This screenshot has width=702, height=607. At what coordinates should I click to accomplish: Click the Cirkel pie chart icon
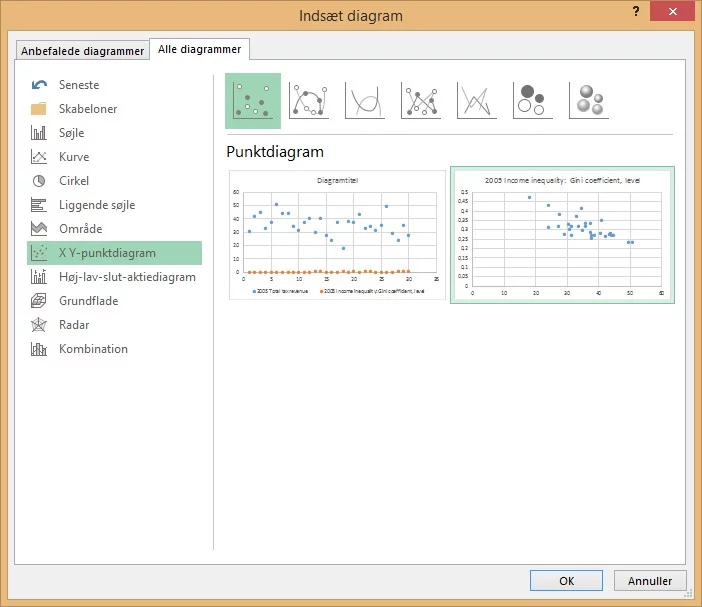(x=39, y=181)
